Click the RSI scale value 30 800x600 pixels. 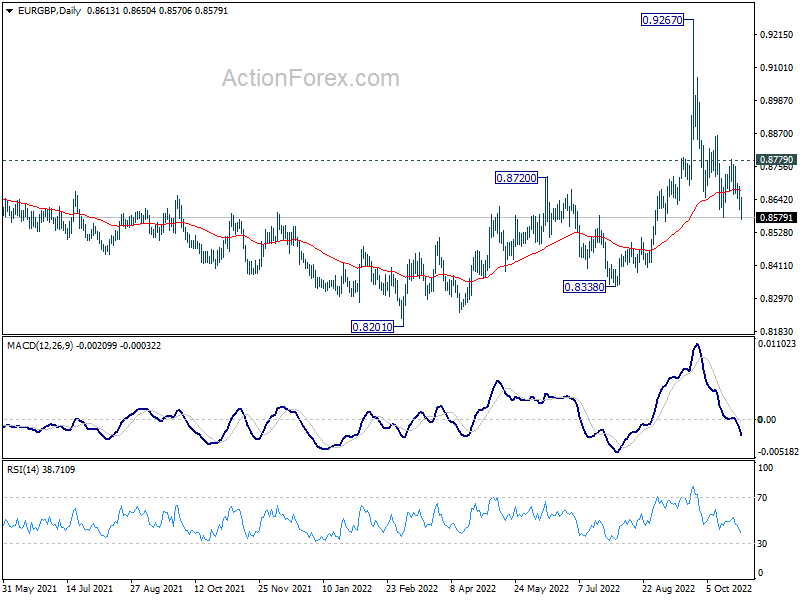(762, 544)
